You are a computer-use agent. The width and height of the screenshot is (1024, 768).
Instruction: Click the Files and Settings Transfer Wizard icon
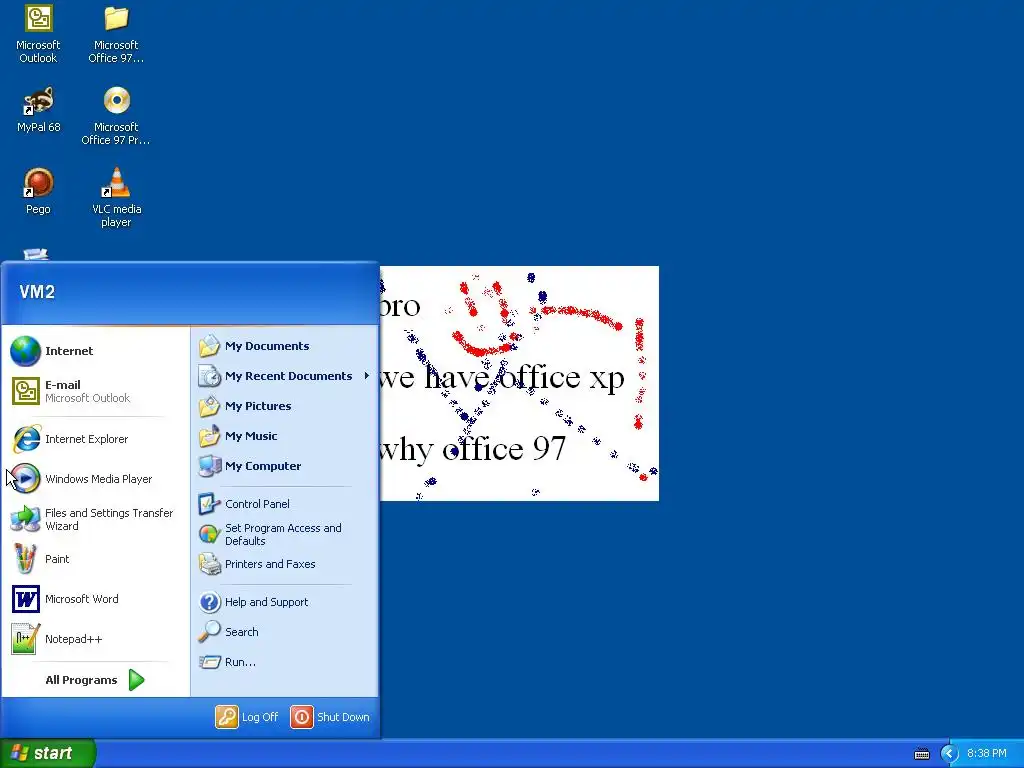tap(25, 519)
